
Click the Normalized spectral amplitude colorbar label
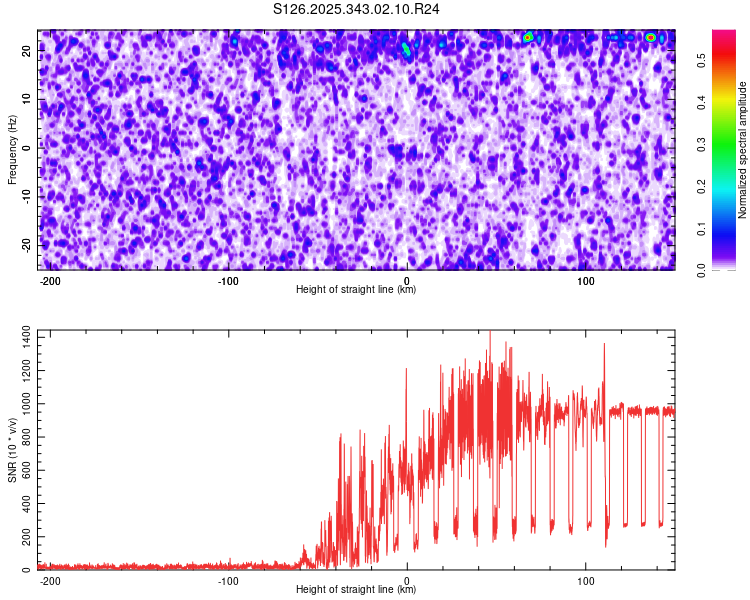click(743, 149)
